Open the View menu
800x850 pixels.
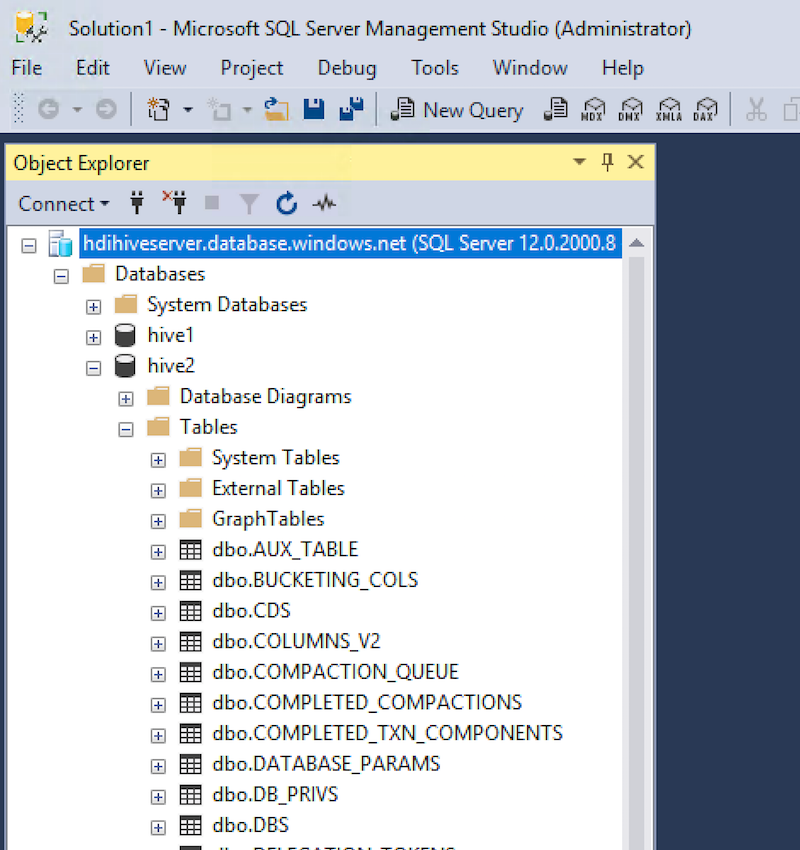tap(165, 68)
